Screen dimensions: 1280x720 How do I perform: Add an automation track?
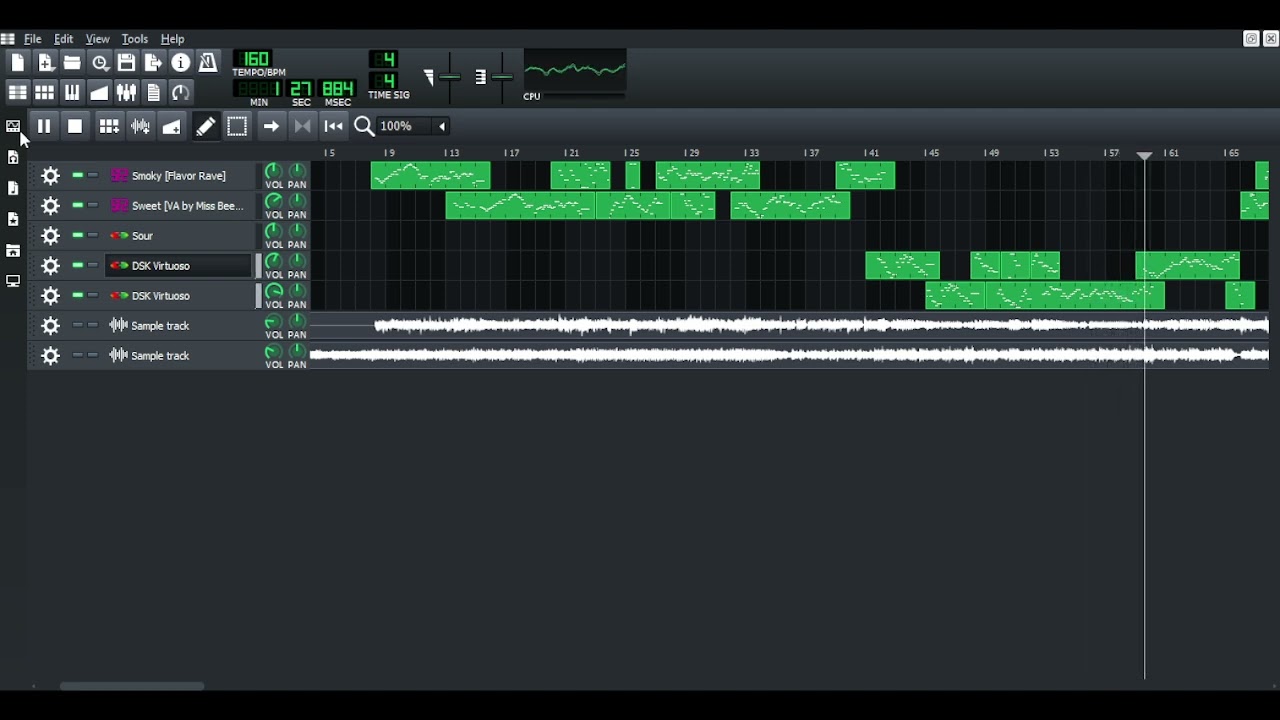(172, 126)
